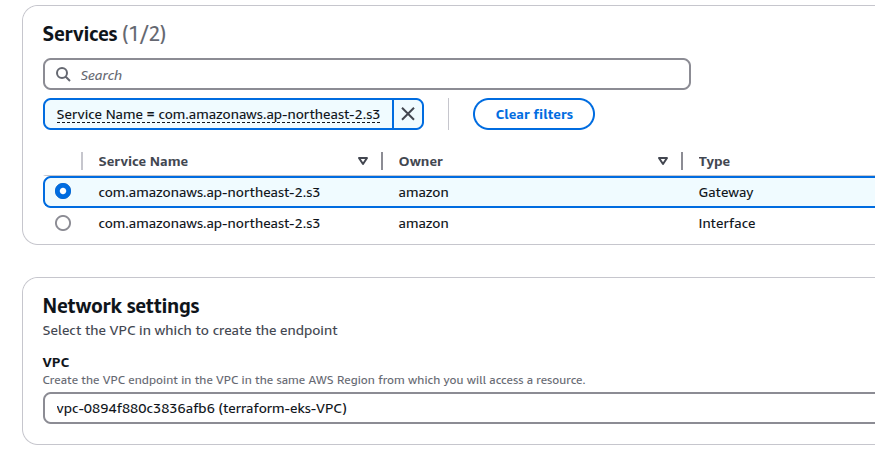
Task: Select the Interface type S3 service radio
Action: point(63,223)
